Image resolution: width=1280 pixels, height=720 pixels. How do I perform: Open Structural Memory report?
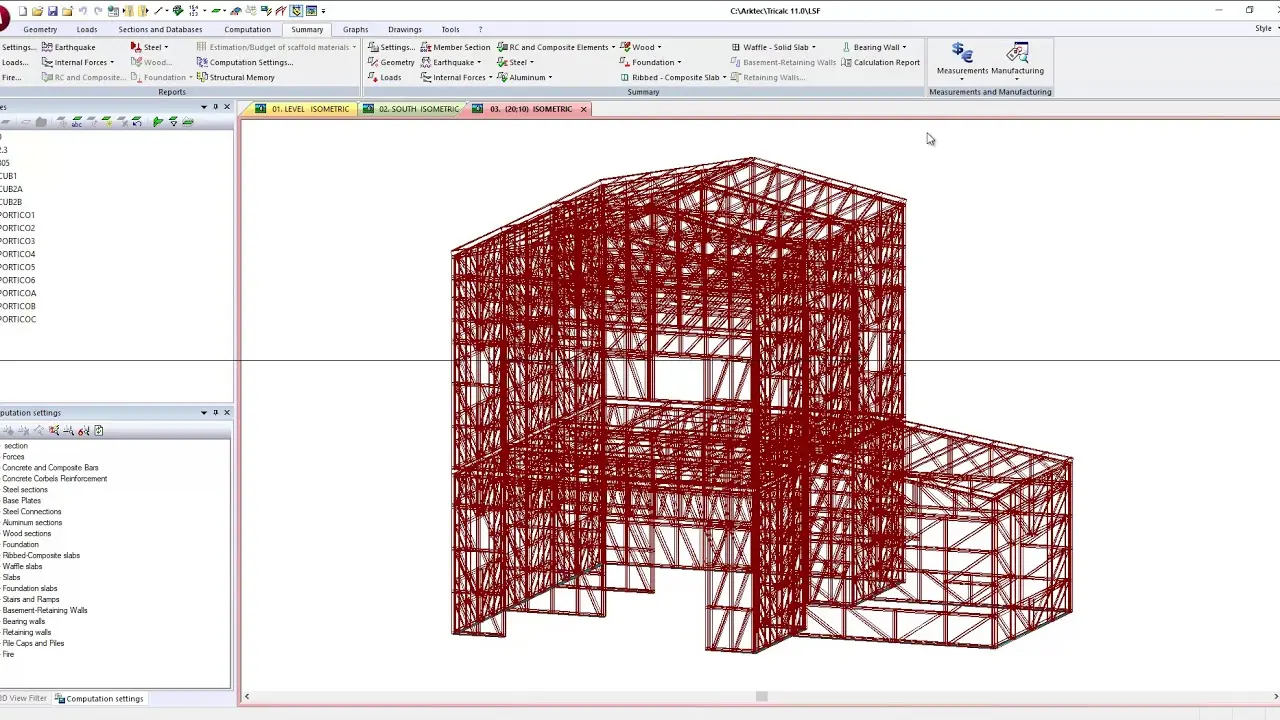[x=235, y=77]
